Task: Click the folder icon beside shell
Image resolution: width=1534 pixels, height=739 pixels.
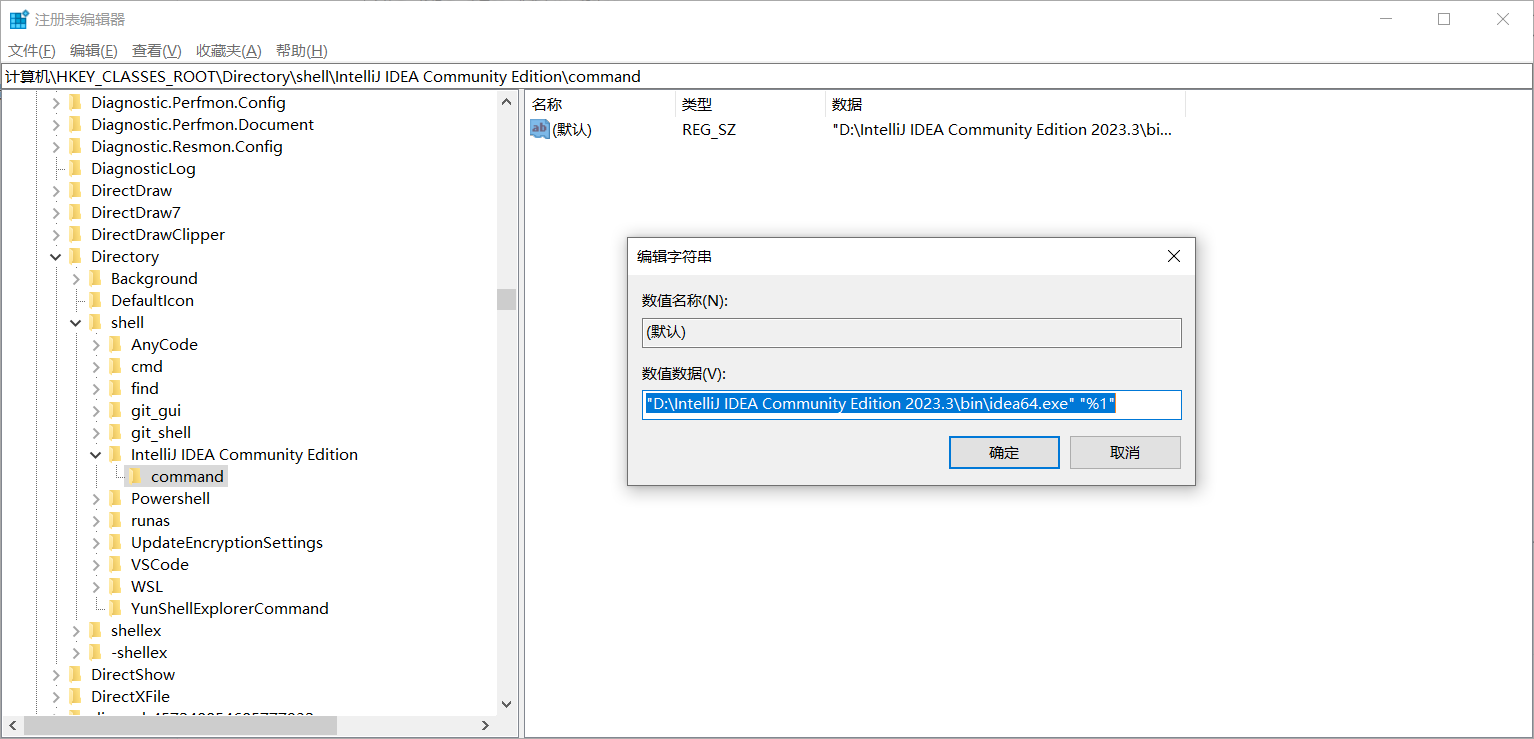Action: coord(96,322)
